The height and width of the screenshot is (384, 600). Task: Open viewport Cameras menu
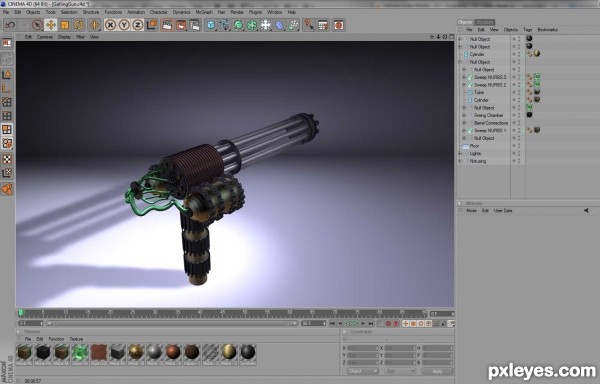point(45,37)
